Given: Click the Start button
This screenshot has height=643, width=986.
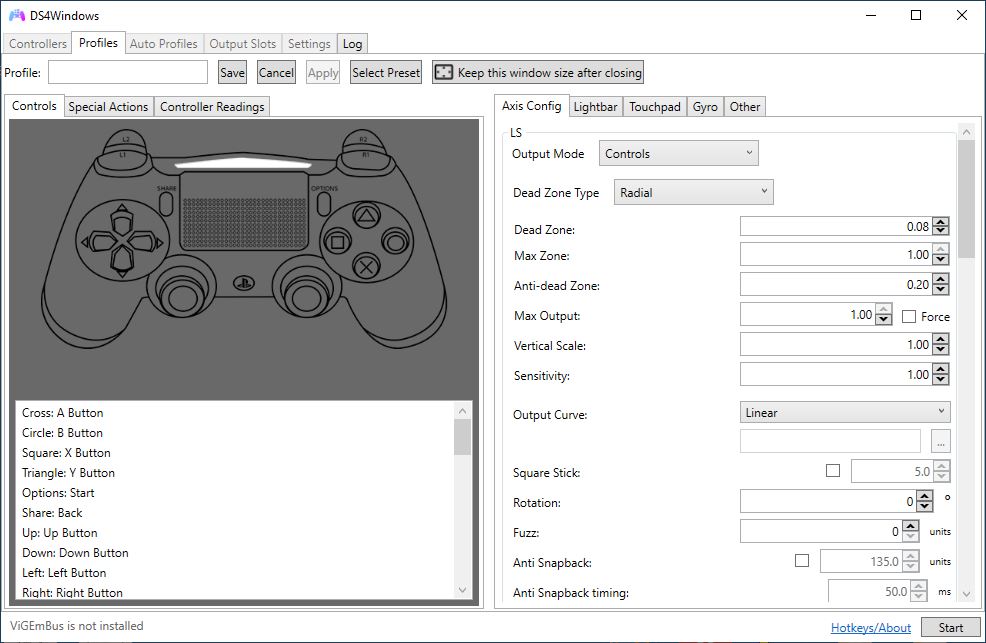Looking at the screenshot, I should (x=950, y=627).
